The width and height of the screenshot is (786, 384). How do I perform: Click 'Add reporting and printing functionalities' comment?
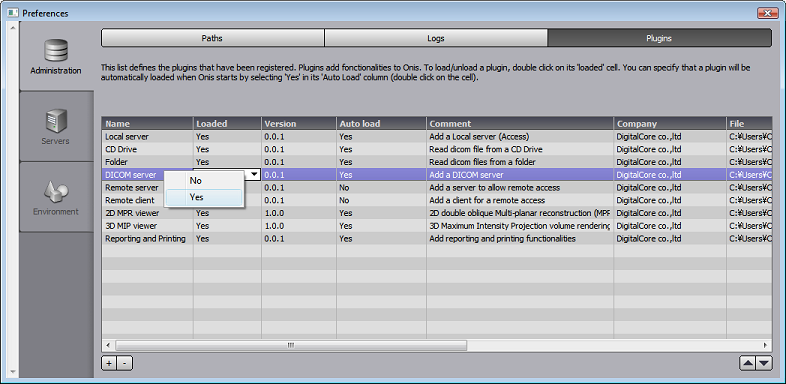click(502, 239)
